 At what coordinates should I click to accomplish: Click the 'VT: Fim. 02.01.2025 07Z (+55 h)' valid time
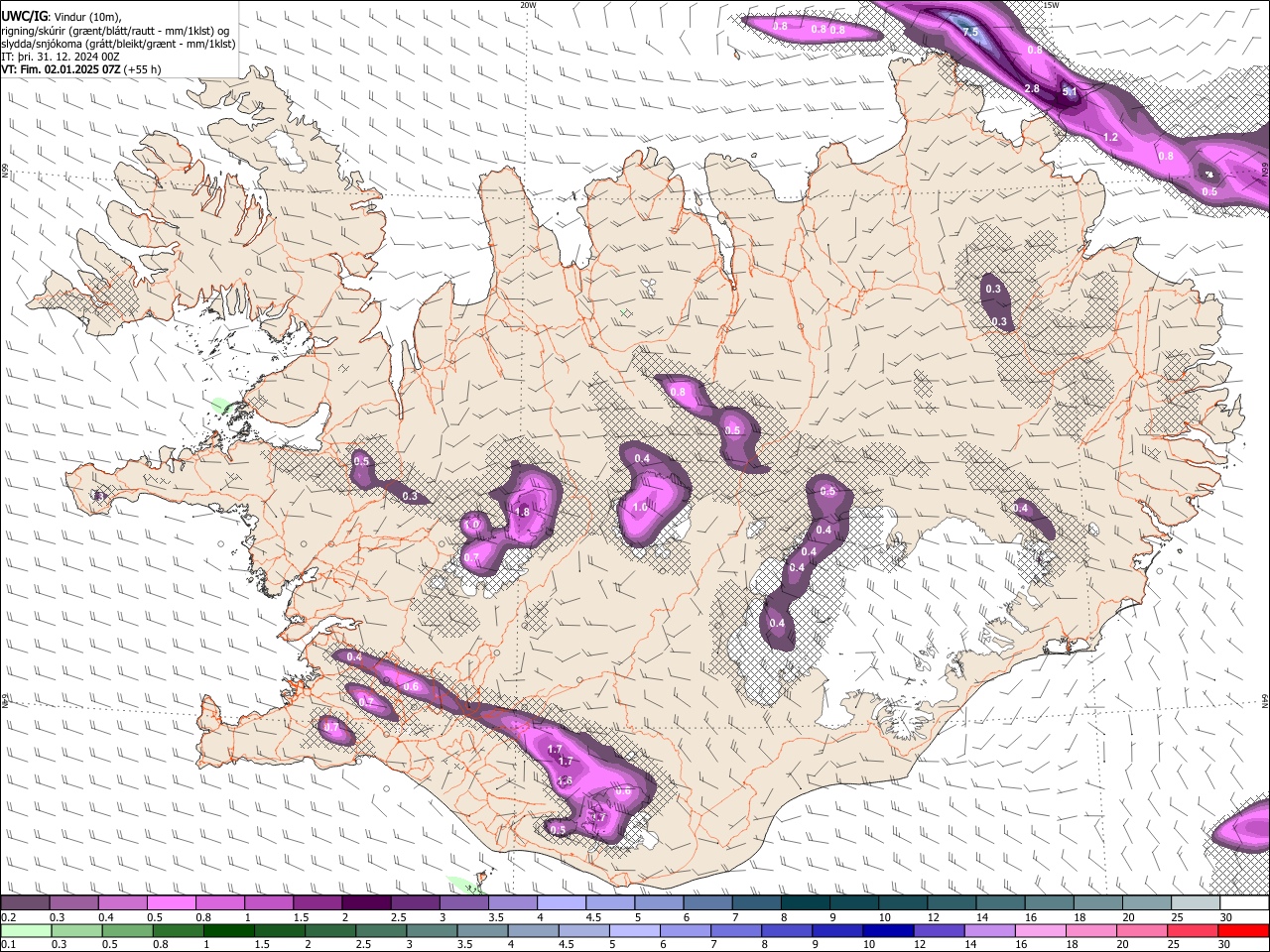(x=81, y=70)
